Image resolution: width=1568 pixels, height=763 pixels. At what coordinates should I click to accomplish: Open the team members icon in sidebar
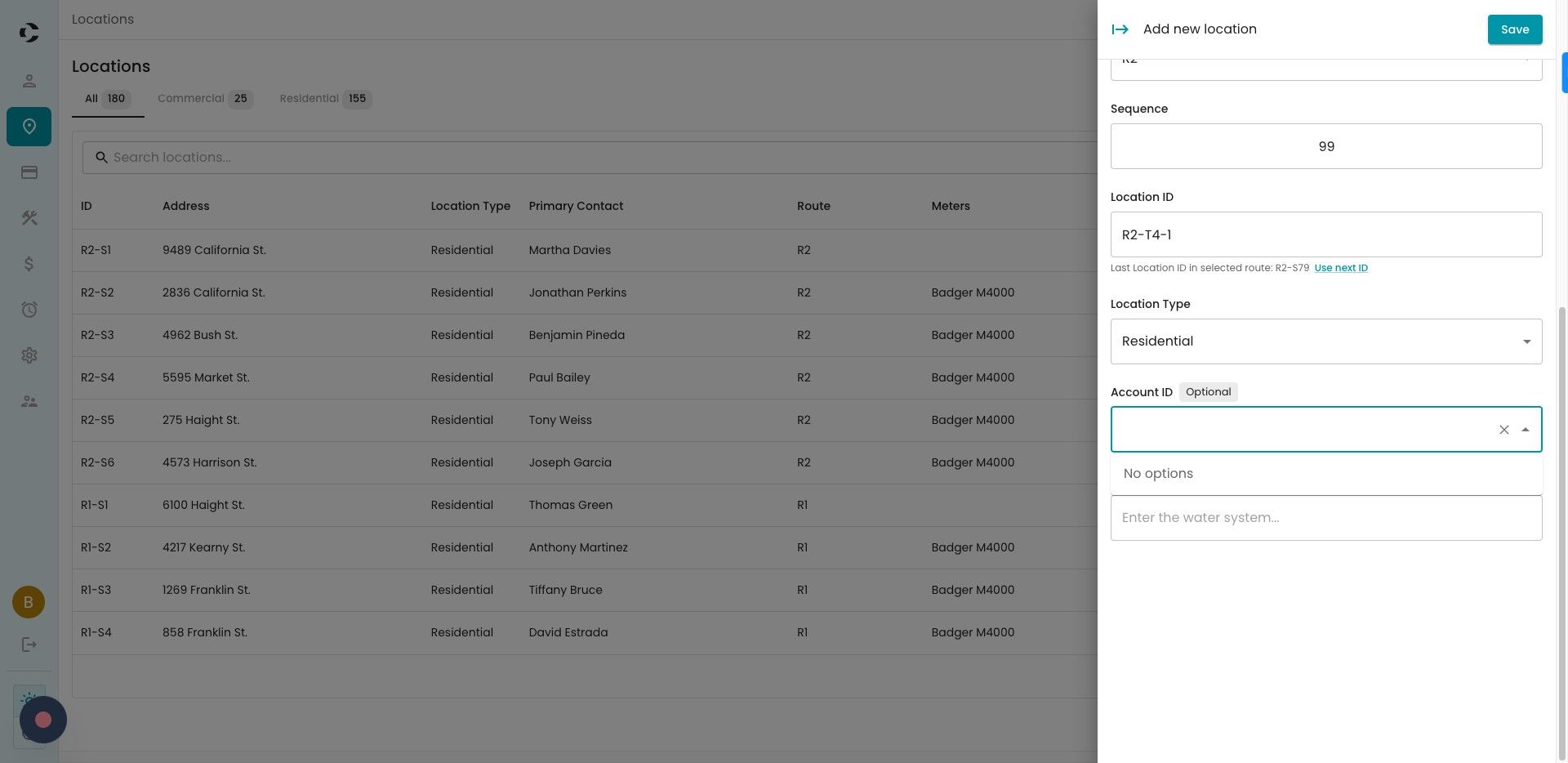pos(29,401)
